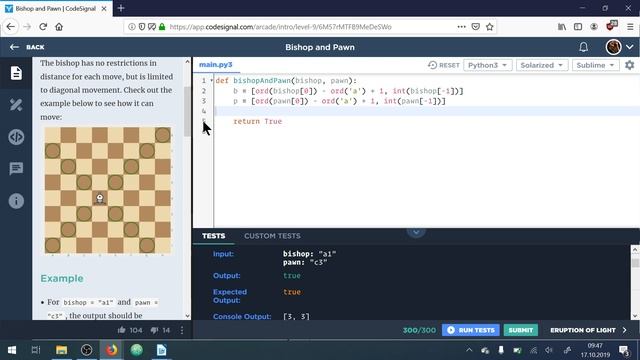The height and width of the screenshot is (360, 640).
Task: Select the main.py3 file tab
Action: (216, 64)
